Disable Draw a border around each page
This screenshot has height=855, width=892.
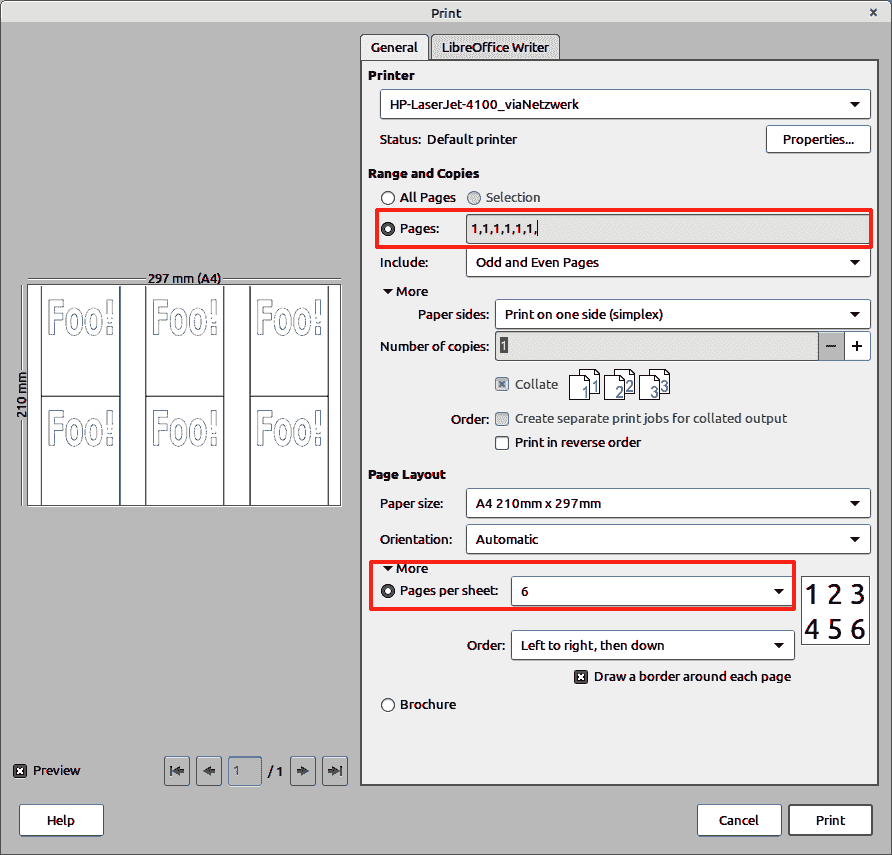coord(581,676)
